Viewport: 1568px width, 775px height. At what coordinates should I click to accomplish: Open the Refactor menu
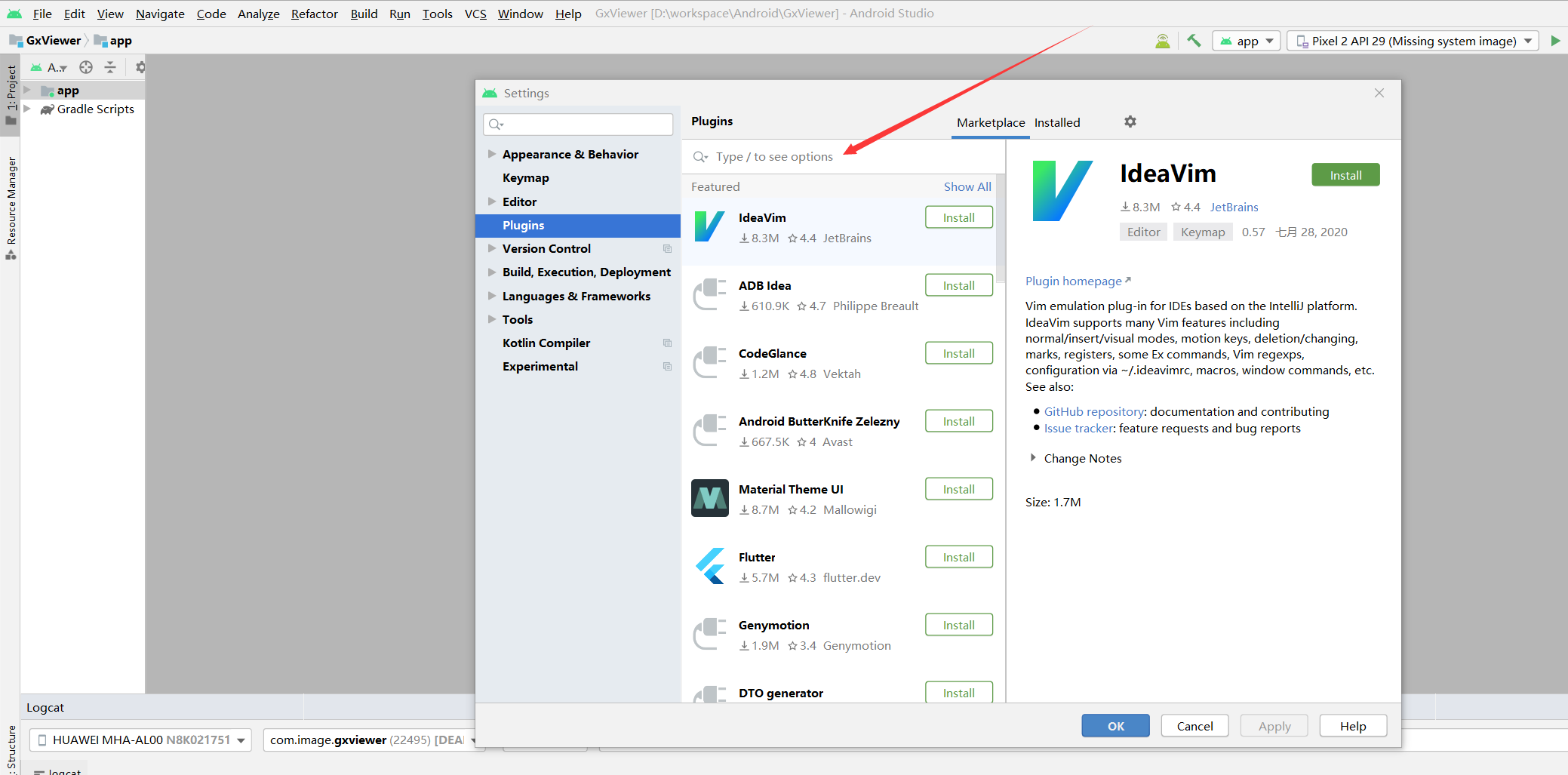coord(315,14)
